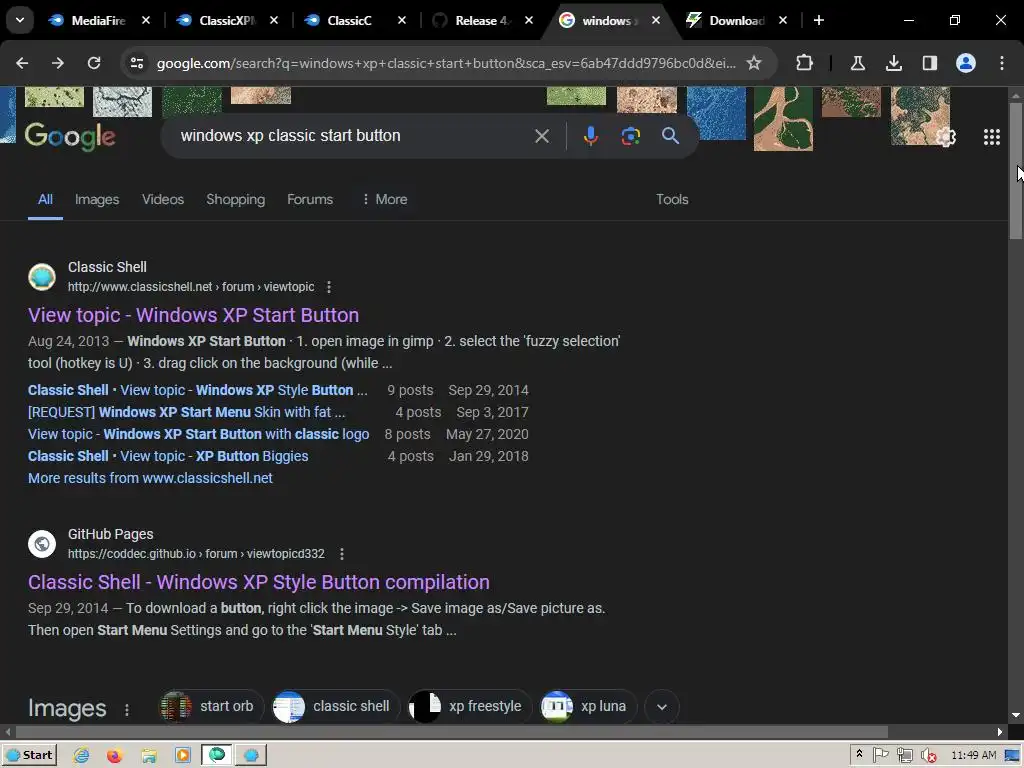
Task: Show hidden system tray icons
Action: click(859, 754)
